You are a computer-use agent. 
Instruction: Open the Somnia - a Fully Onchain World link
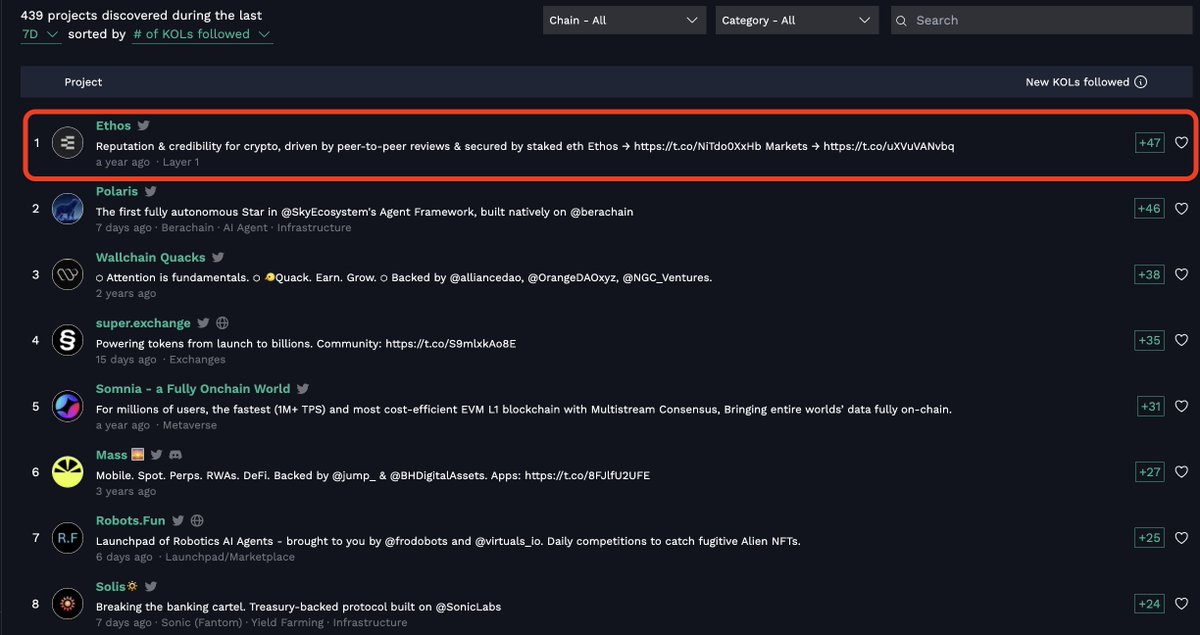pyautogui.click(x=193, y=389)
